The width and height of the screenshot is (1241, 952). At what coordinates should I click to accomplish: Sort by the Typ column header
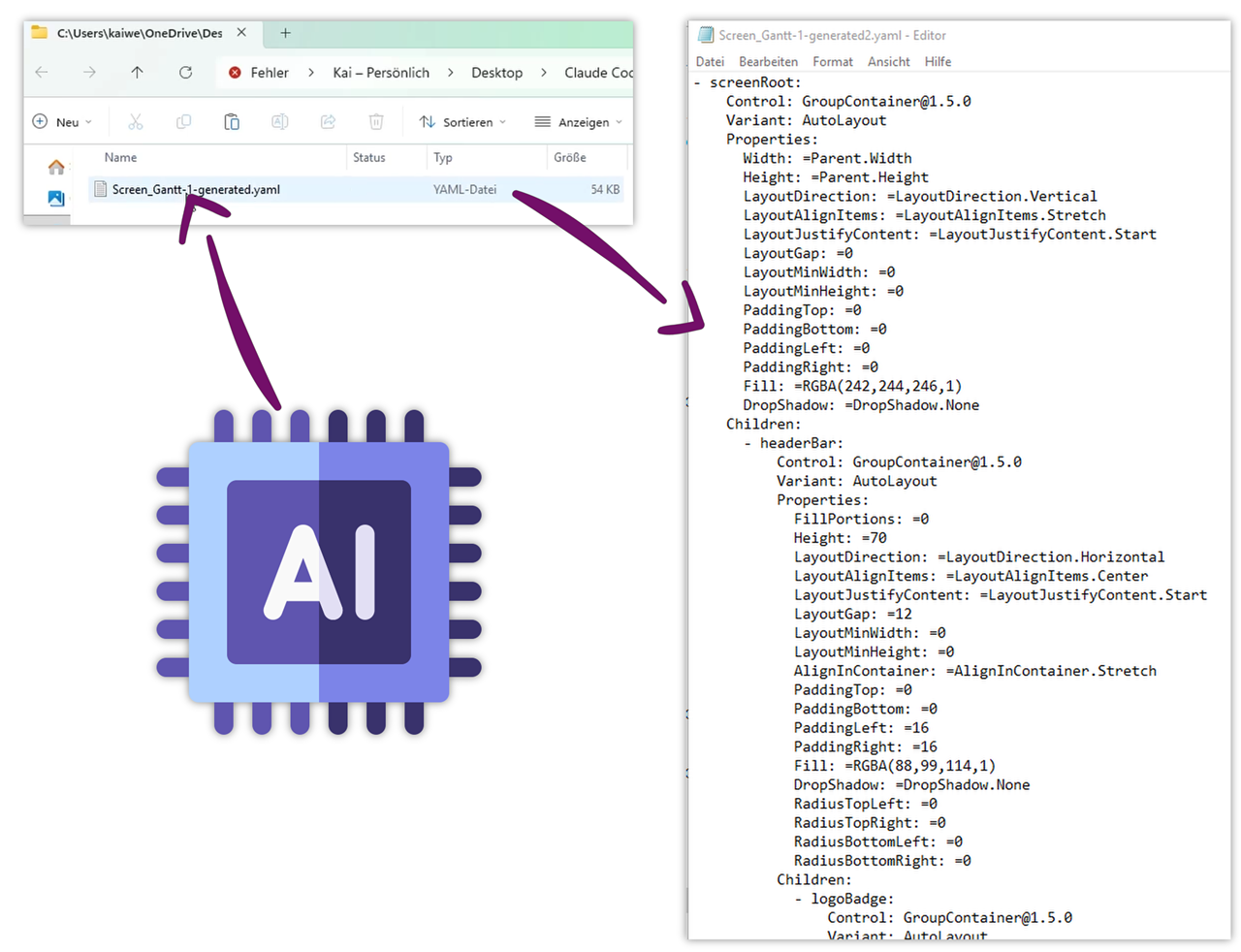(442, 158)
